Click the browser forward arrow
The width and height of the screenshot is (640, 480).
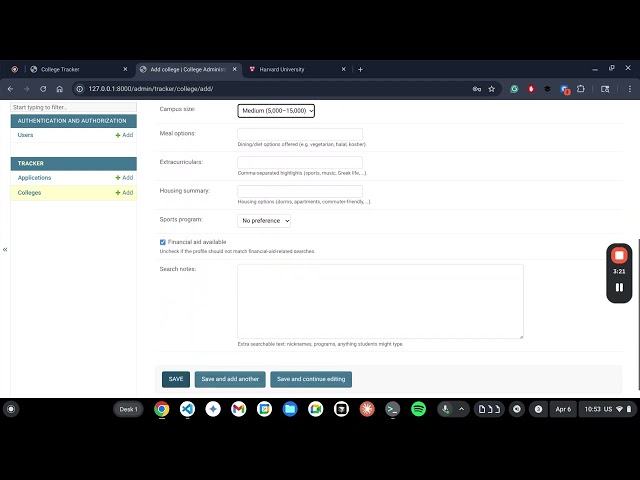[x=27, y=89]
